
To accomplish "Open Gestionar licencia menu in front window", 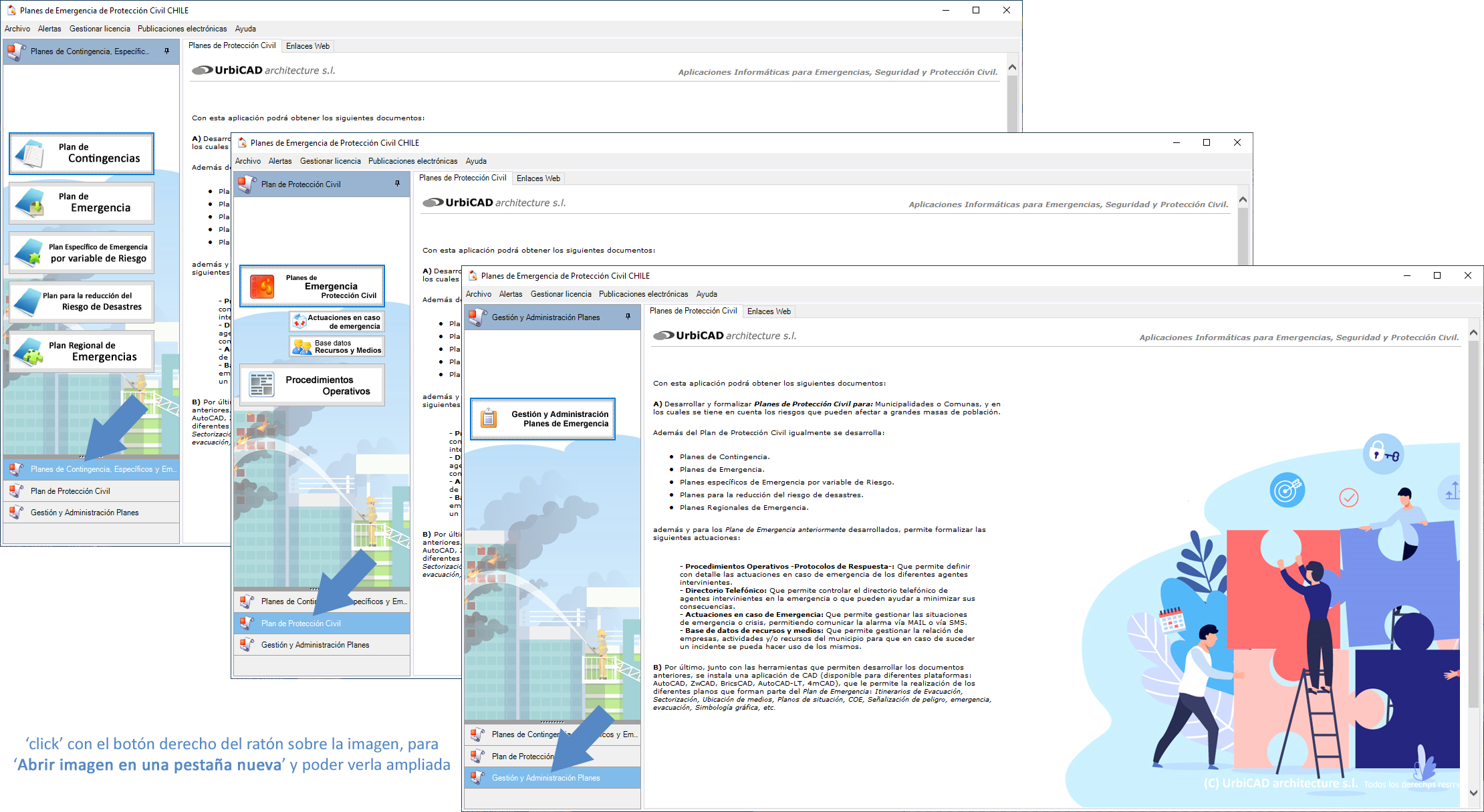I will coord(561,294).
